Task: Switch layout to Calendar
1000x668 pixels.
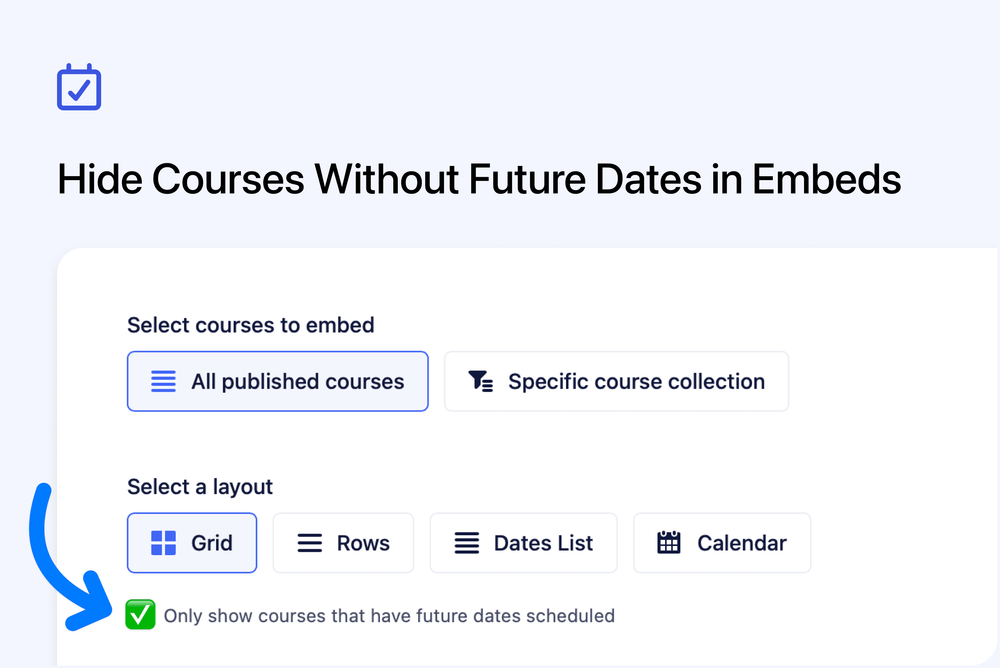Action: coord(722,542)
